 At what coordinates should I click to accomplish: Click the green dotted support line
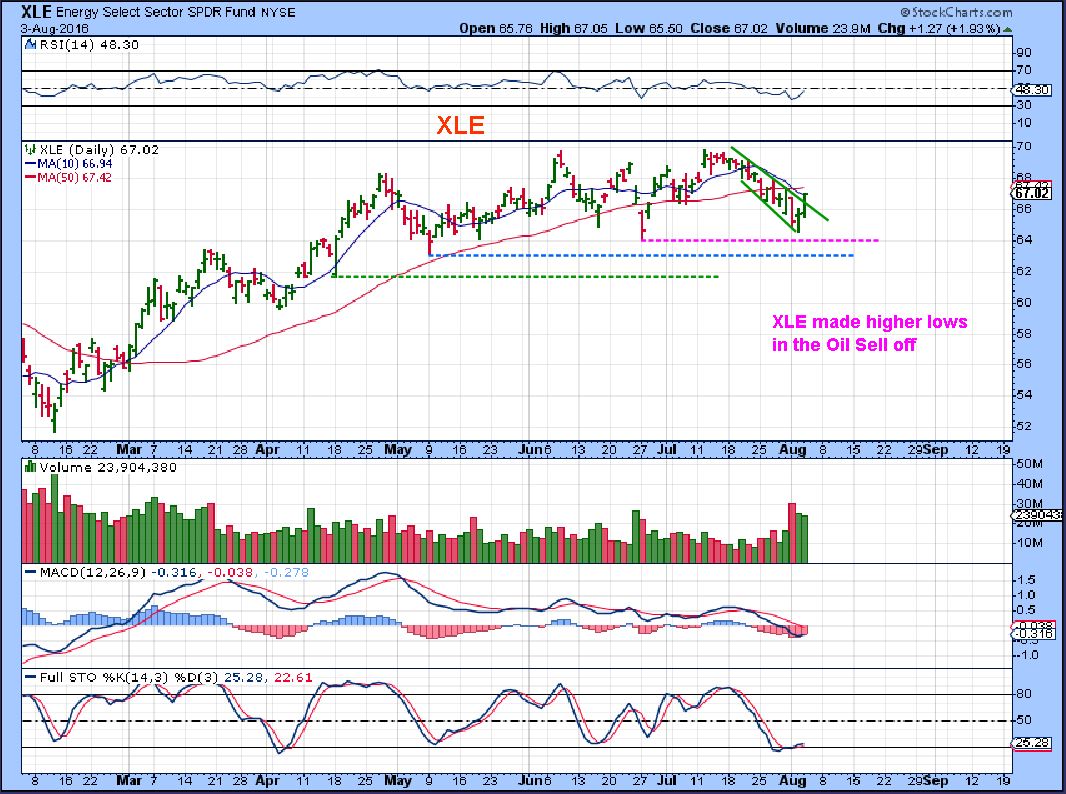[526, 277]
